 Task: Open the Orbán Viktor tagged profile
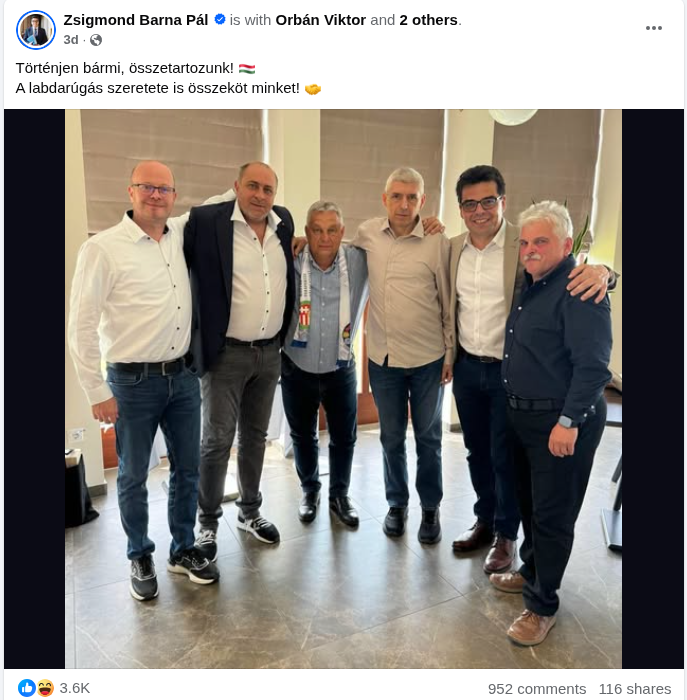(x=321, y=20)
